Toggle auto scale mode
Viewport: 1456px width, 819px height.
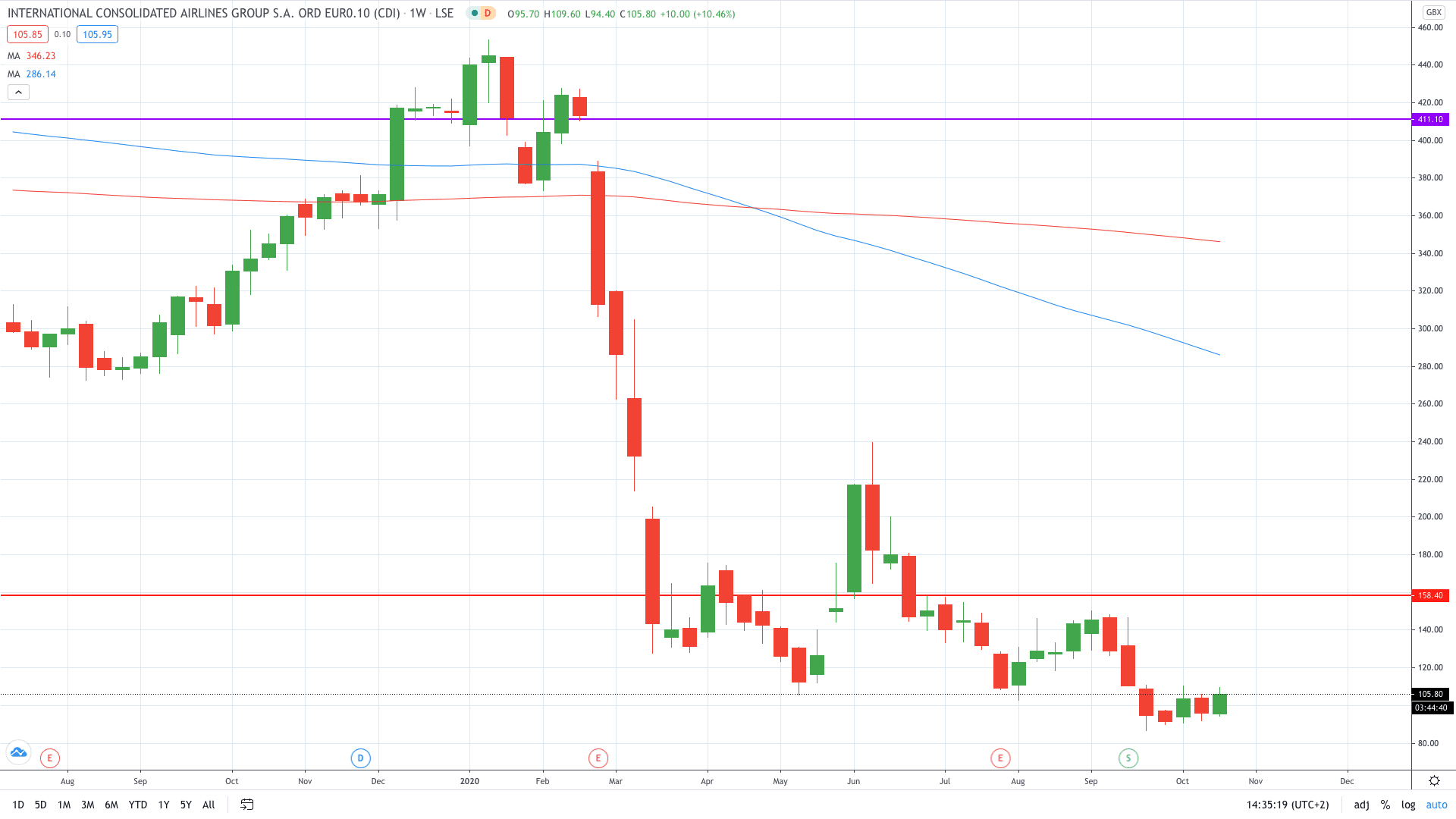[1437, 805]
